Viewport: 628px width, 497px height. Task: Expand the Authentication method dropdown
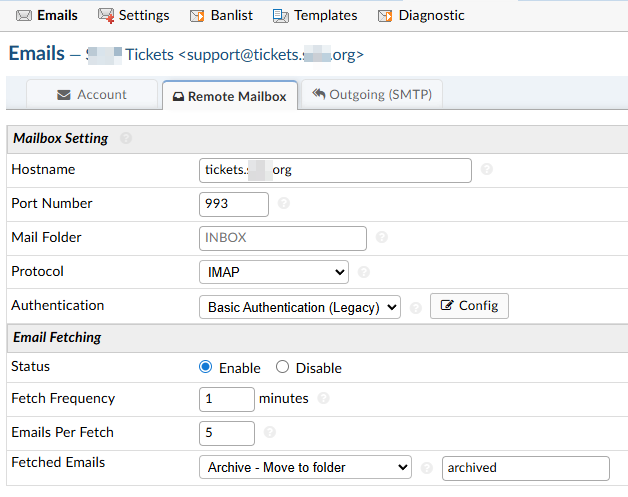(x=300, y=307)
